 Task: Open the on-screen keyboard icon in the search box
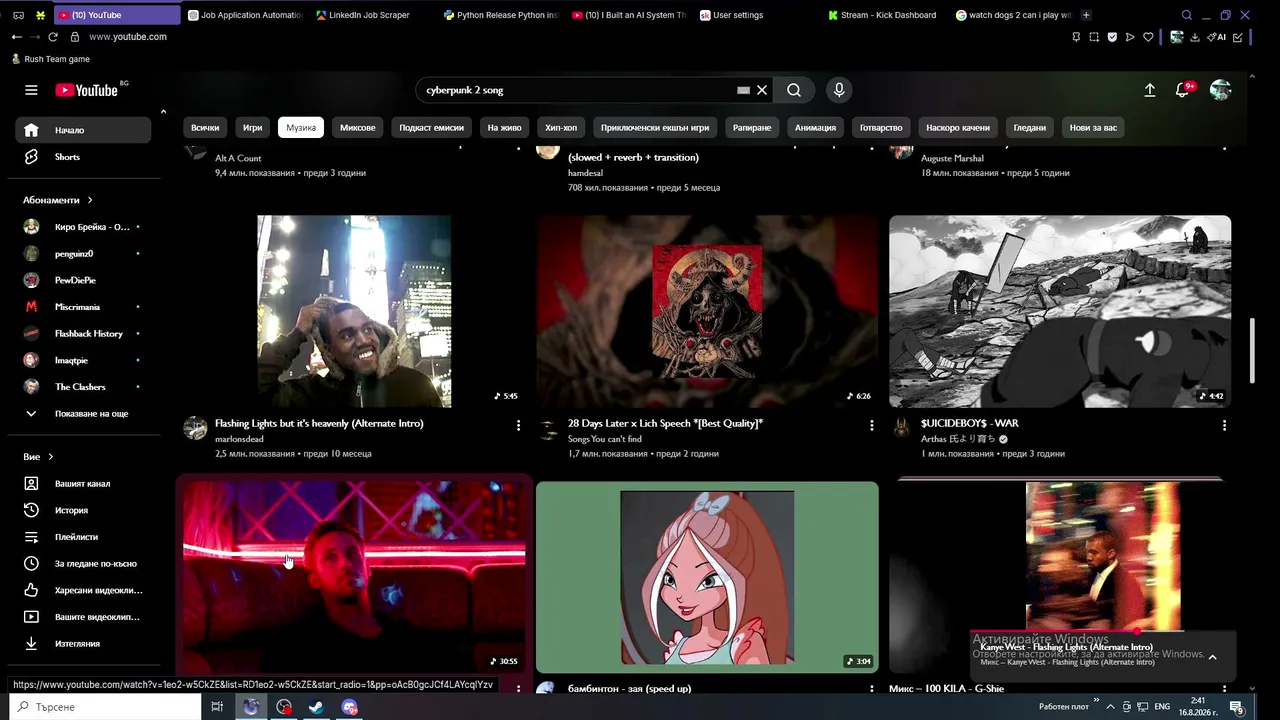[743, 90]
